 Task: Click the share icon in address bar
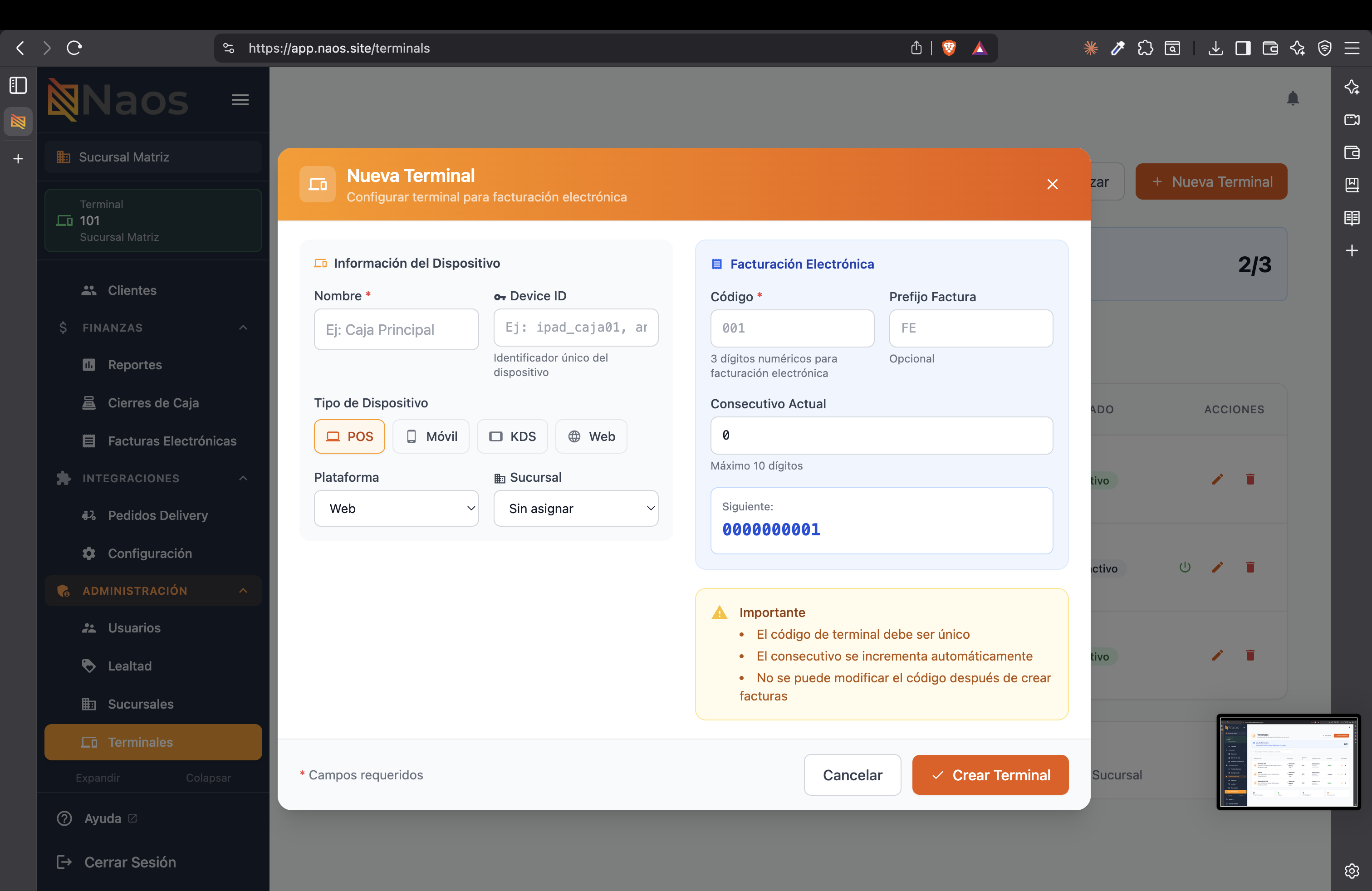pos(916,48)
